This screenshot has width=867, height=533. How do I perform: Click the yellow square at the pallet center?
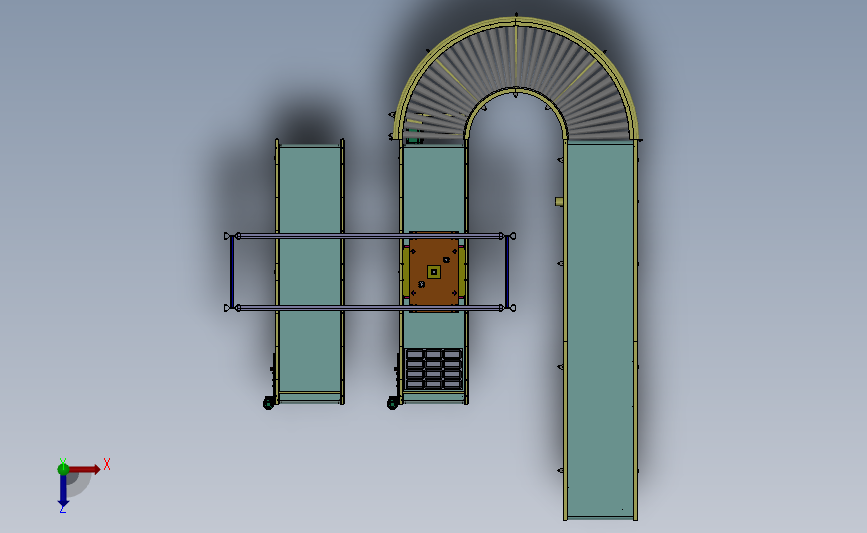pos(434,272)
